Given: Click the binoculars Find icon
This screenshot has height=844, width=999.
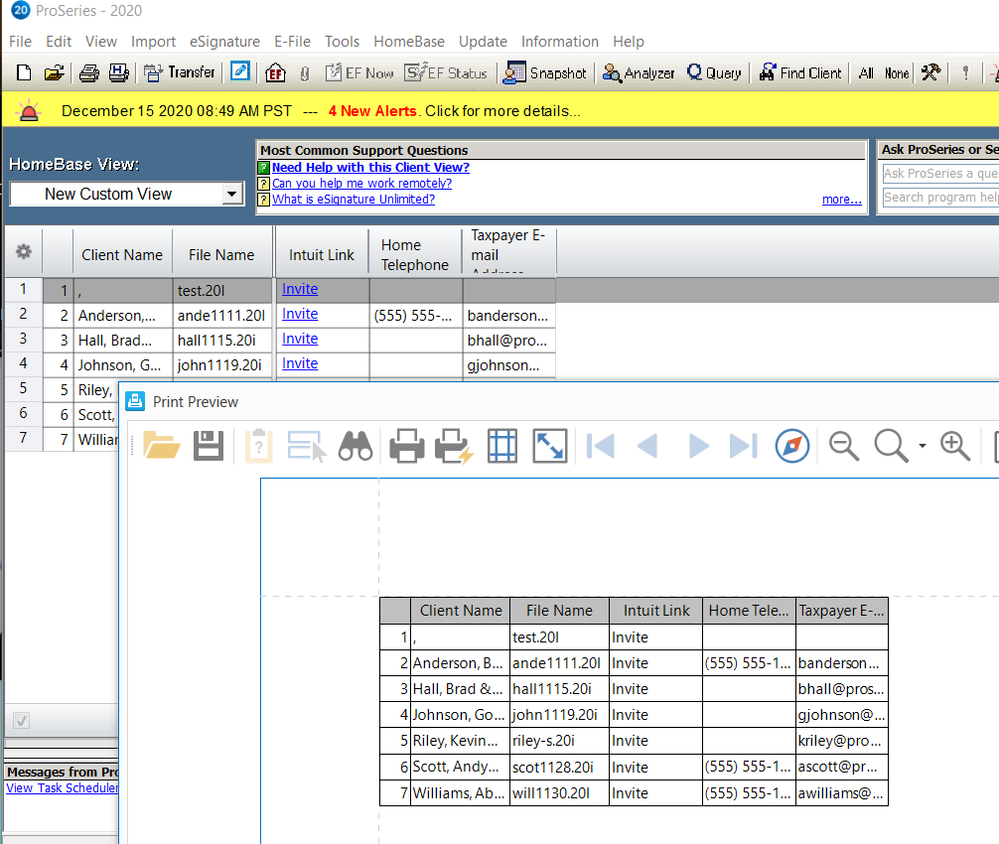Looking at the screenshot, I should point(355,446).
